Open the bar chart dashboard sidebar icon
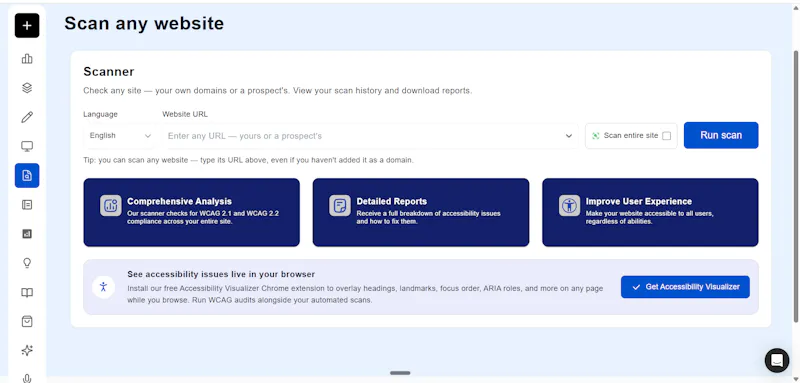This screenshot has height=383, width=800. [27, 59]
